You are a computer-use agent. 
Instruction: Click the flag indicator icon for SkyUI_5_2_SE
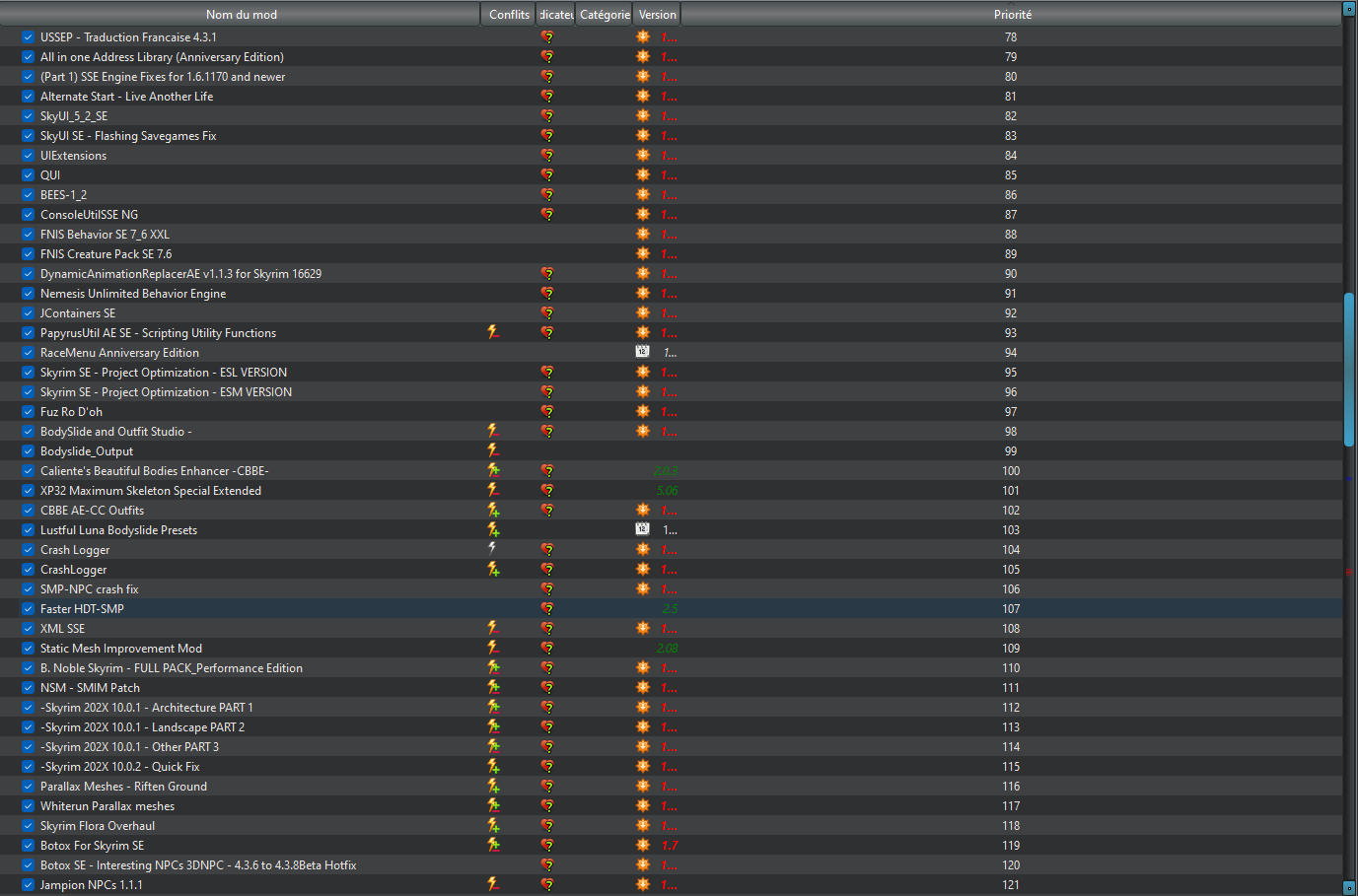(x=547, y=115)
